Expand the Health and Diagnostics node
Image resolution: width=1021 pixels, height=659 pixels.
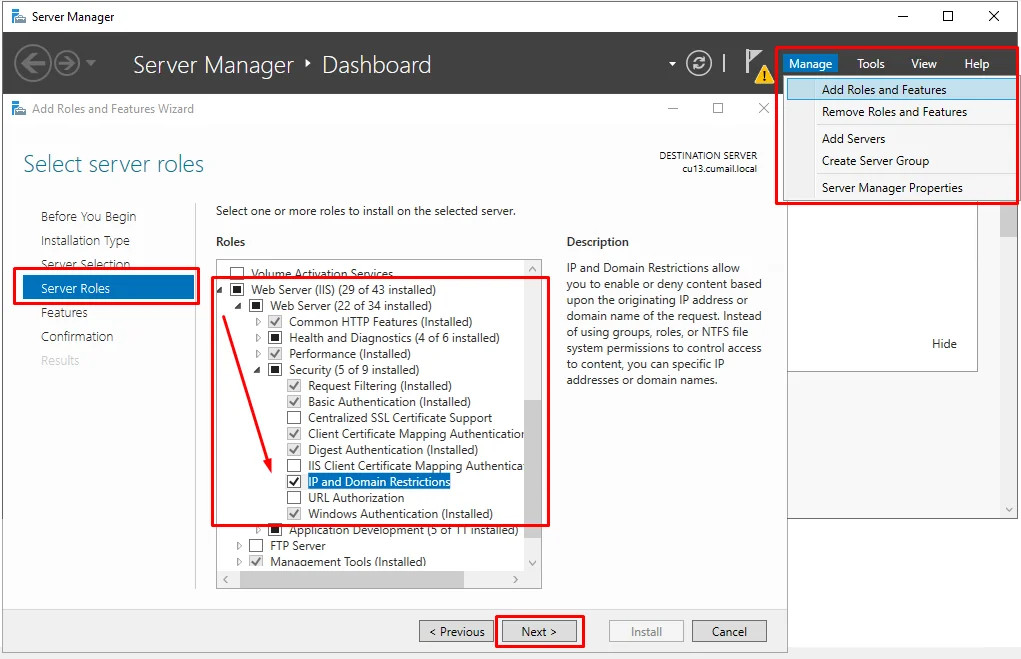click(x=258, y=338)
